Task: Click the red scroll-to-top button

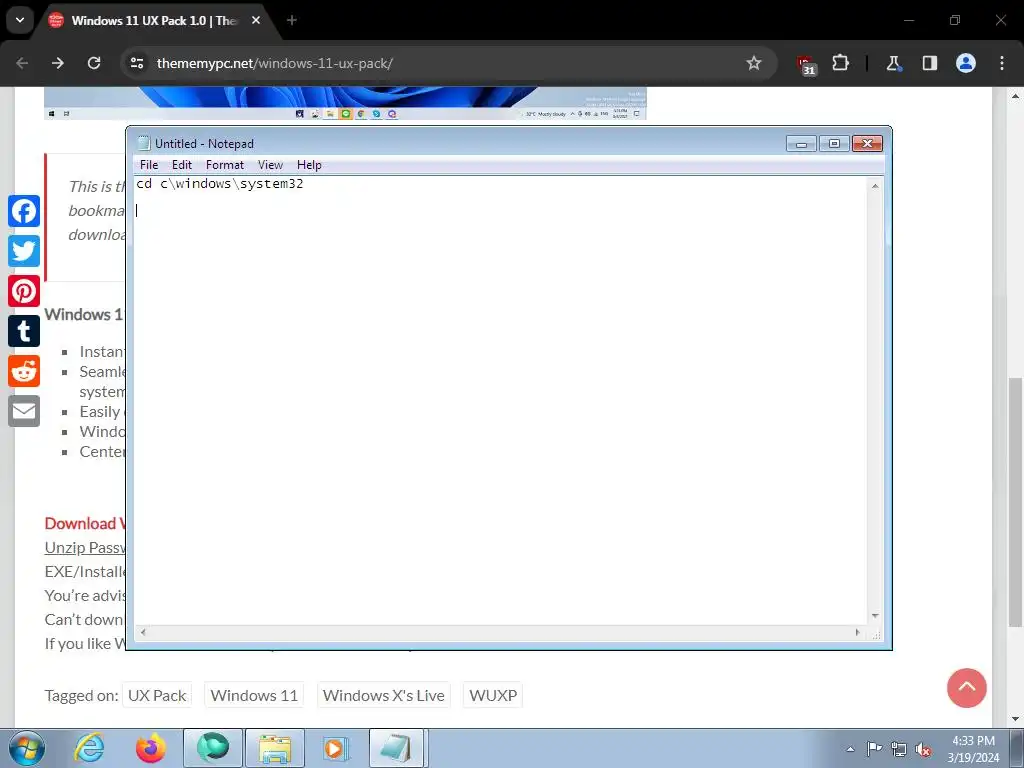Action: pyautogui.click(x=967, y=688)
